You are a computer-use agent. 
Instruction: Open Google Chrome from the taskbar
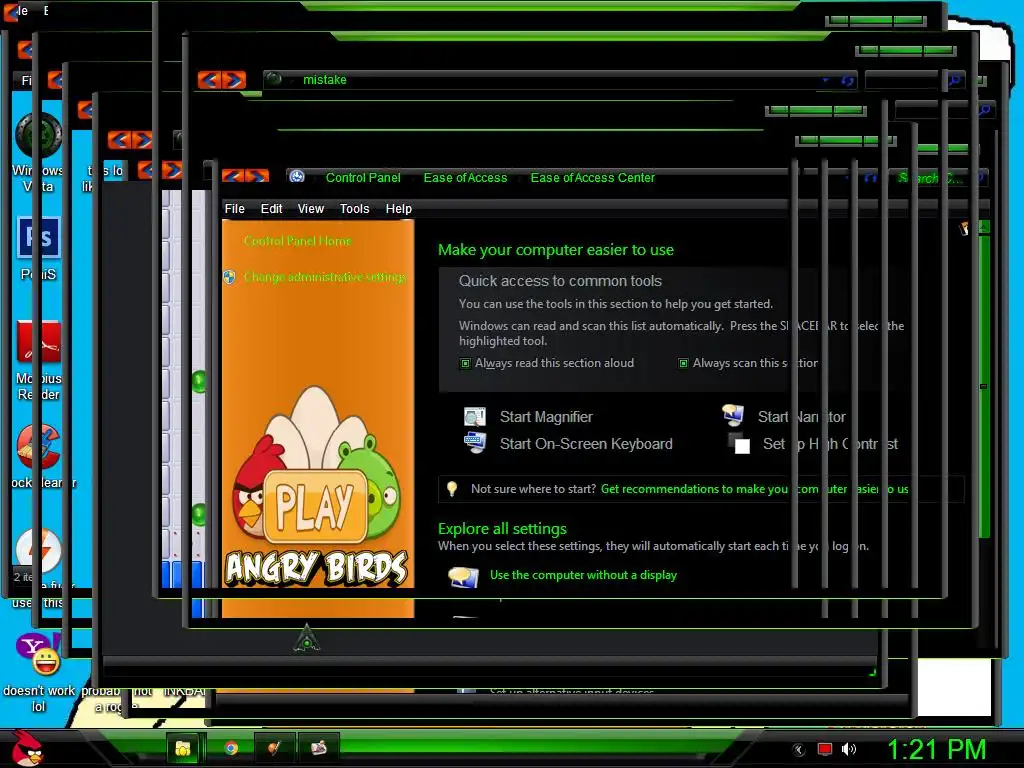(x=231, y=748)
